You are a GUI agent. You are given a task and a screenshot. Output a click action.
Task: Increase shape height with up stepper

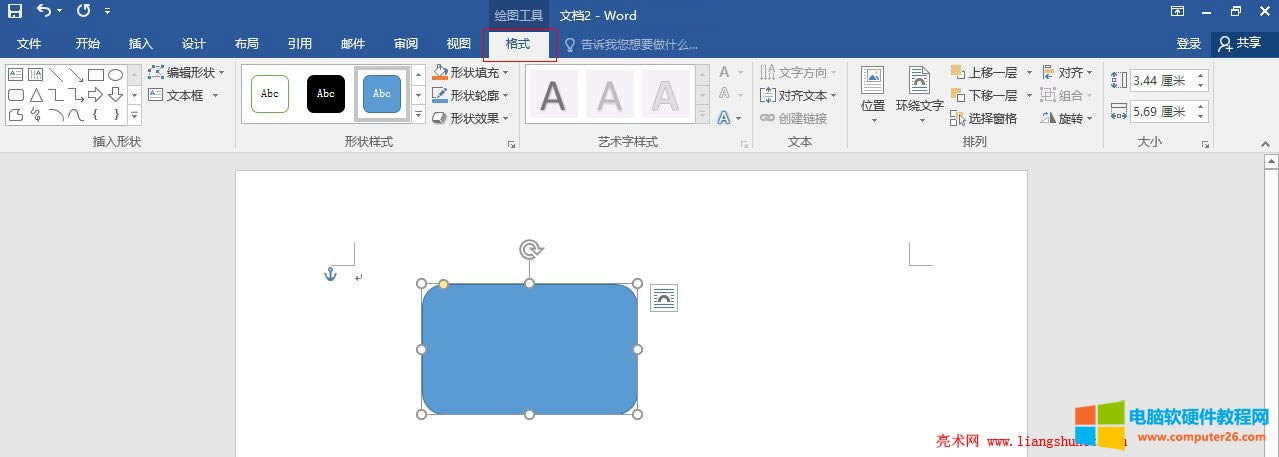pyautogui.click(x=1201, y=75)
